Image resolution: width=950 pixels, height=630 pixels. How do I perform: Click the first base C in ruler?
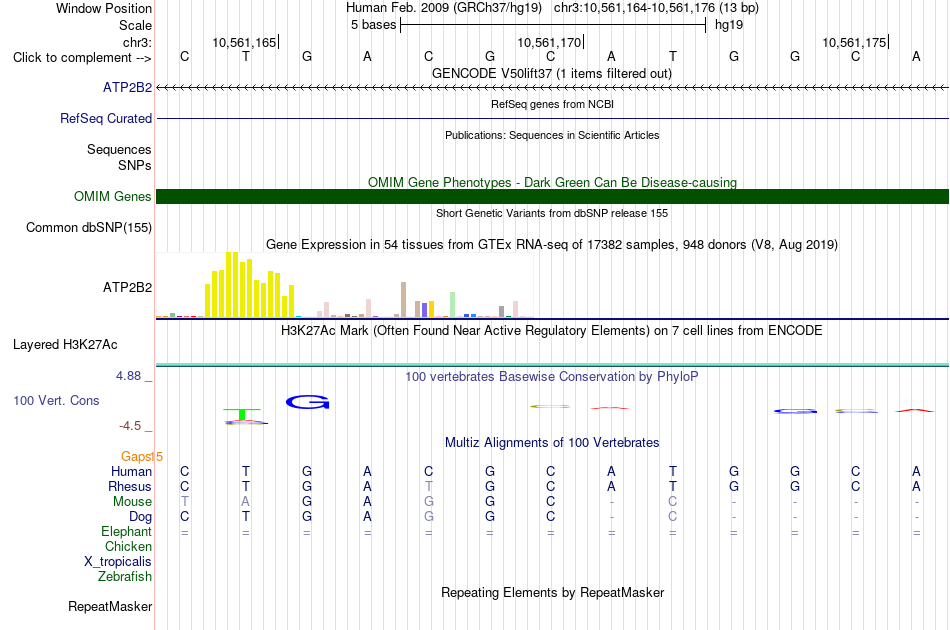click(185, 56)
